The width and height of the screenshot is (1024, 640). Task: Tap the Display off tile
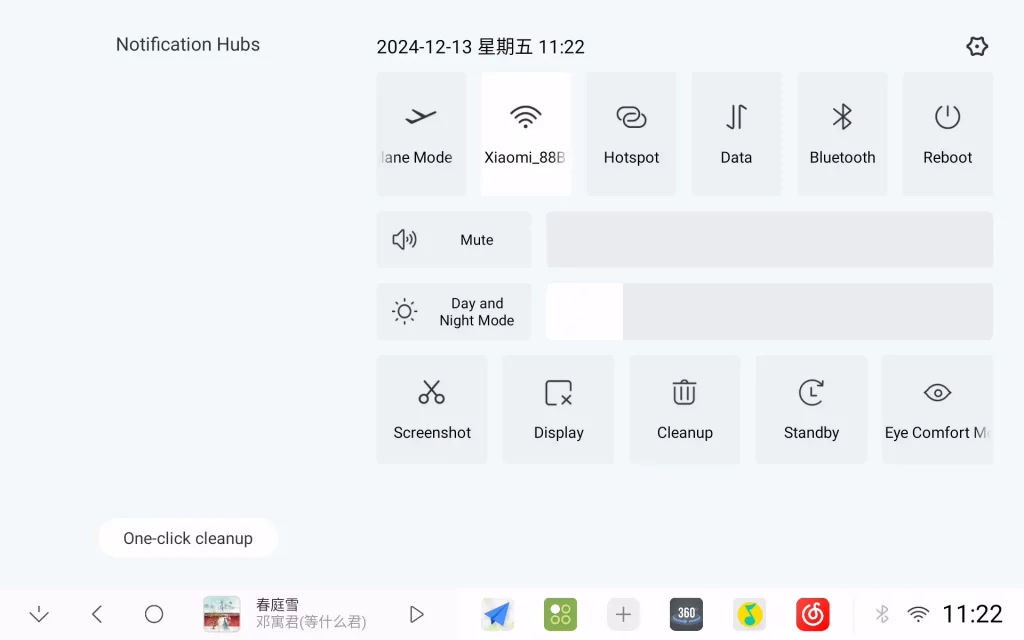(558, 409)
